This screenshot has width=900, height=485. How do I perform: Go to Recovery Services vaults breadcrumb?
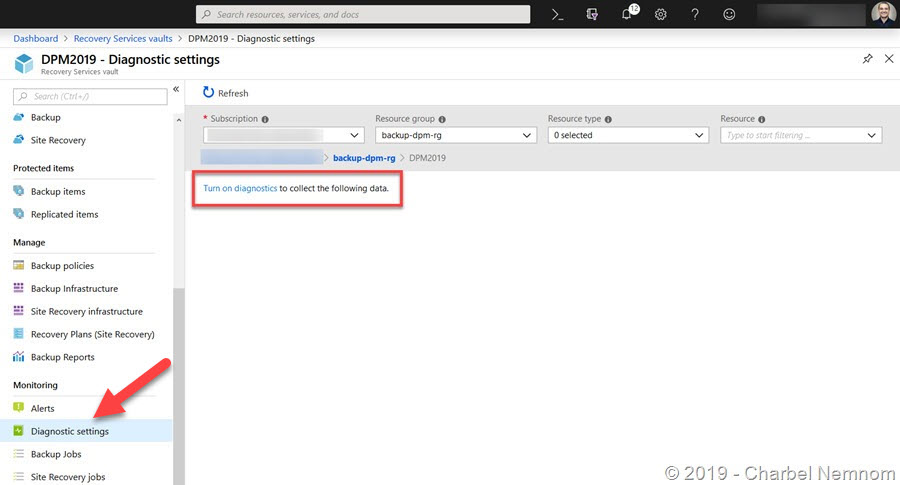click(x=123, y=38)
